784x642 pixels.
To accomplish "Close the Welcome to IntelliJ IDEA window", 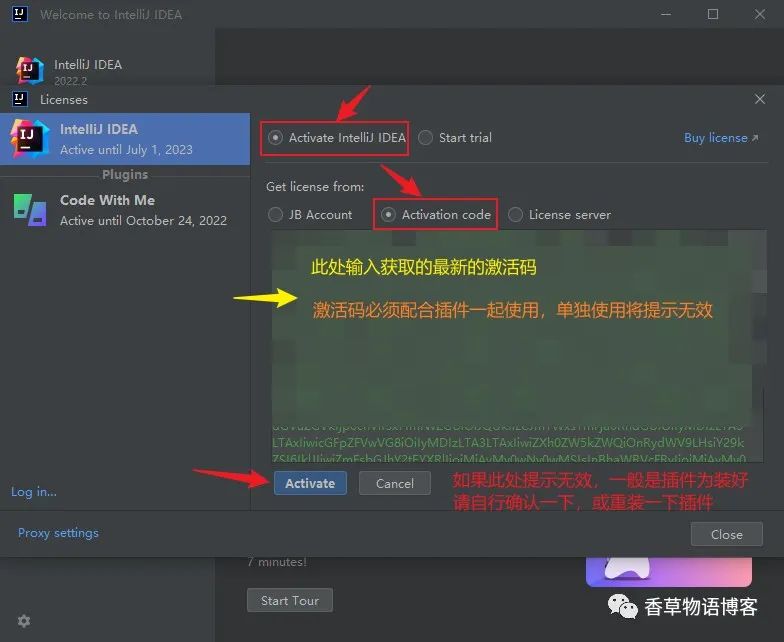I will click(x=760, y=14).
